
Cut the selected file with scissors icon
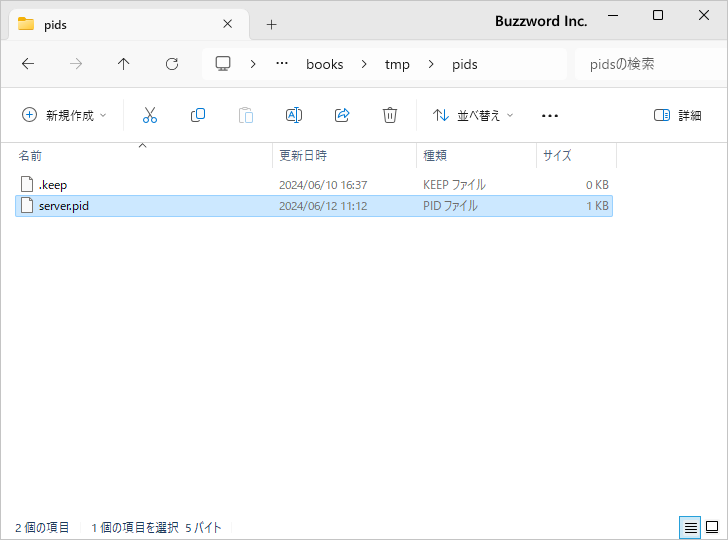[x=150, y=115]
